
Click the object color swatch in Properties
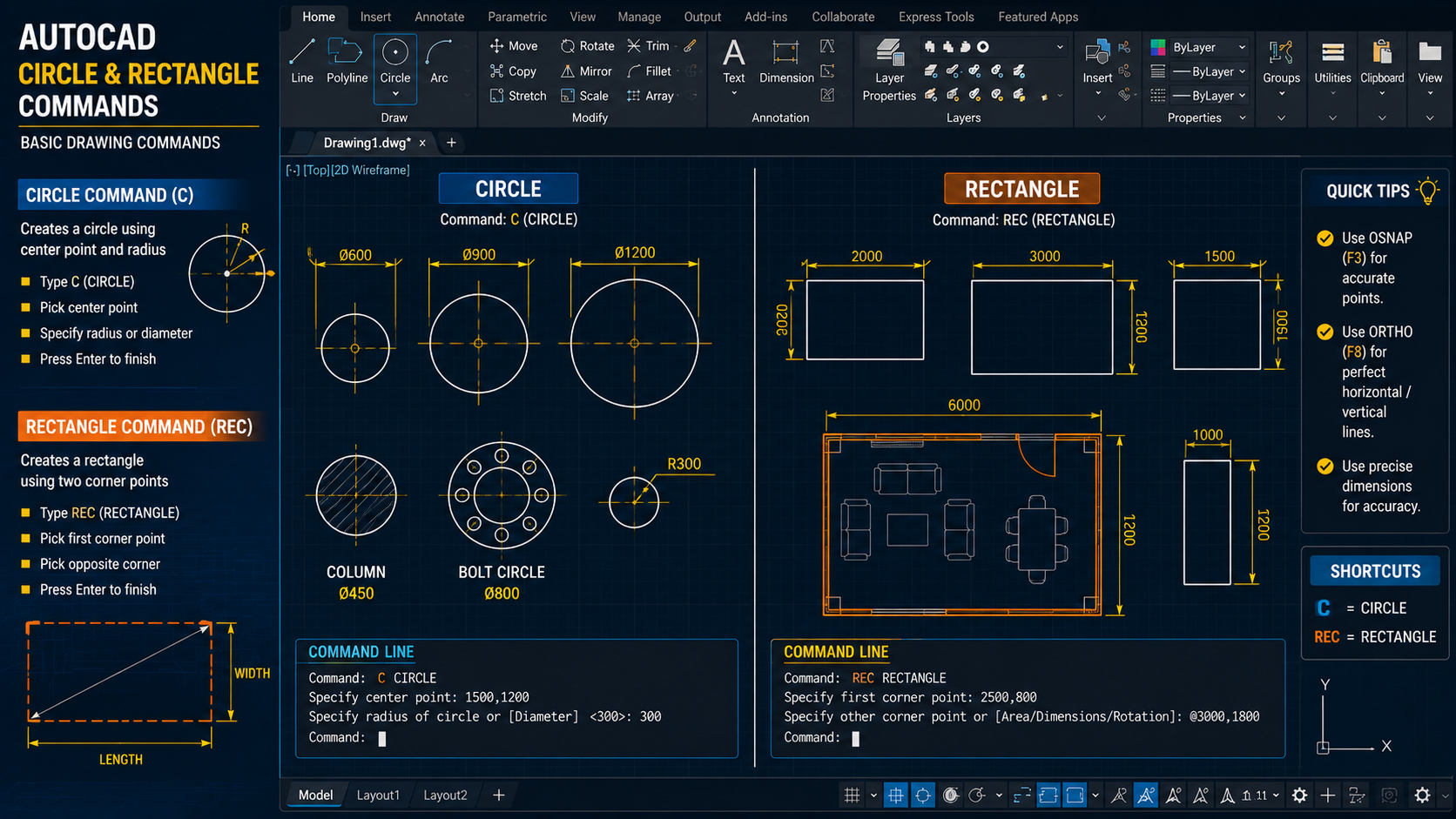[x=1158, y=47]
